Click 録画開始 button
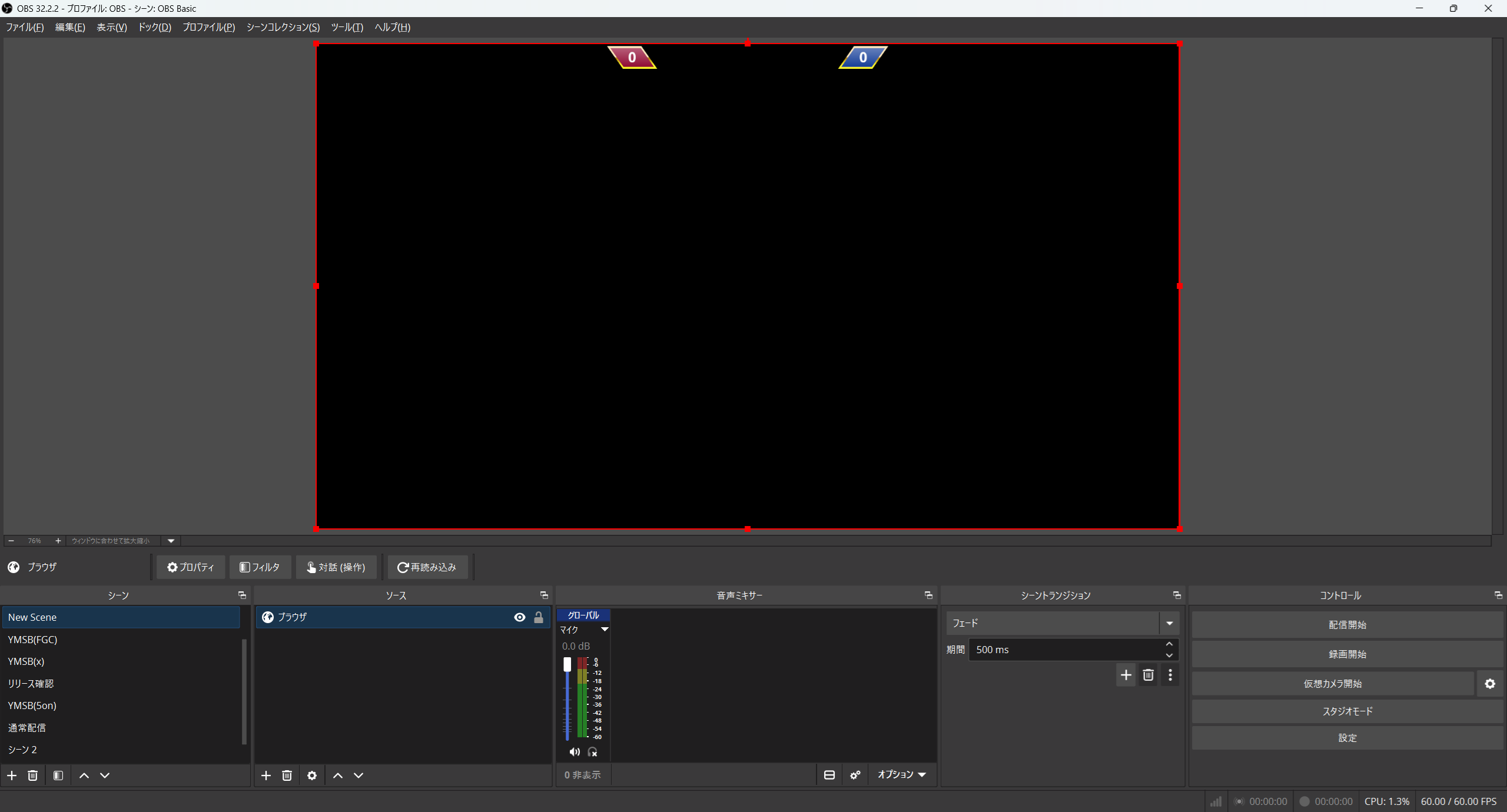The width and height of the screenshot is (1507, 812). coord(1347,654)
